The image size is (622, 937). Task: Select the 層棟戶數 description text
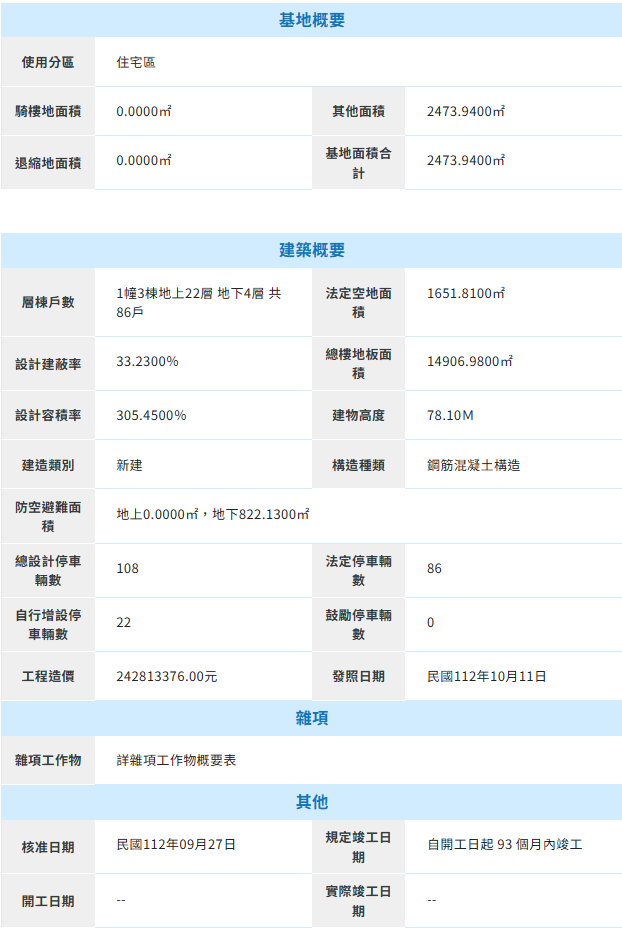[198, 303]
